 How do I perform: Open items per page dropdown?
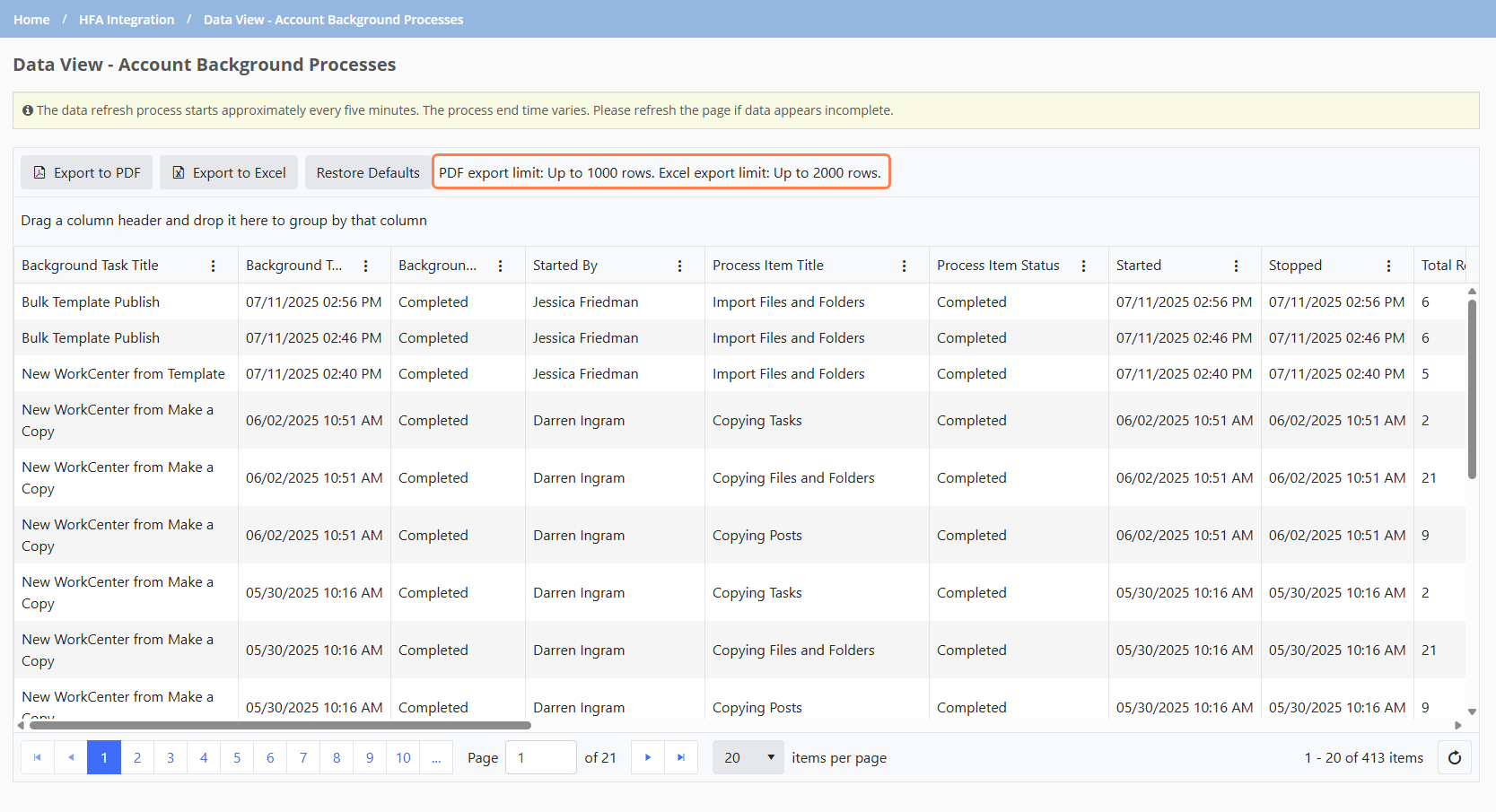tap(748, 757)
